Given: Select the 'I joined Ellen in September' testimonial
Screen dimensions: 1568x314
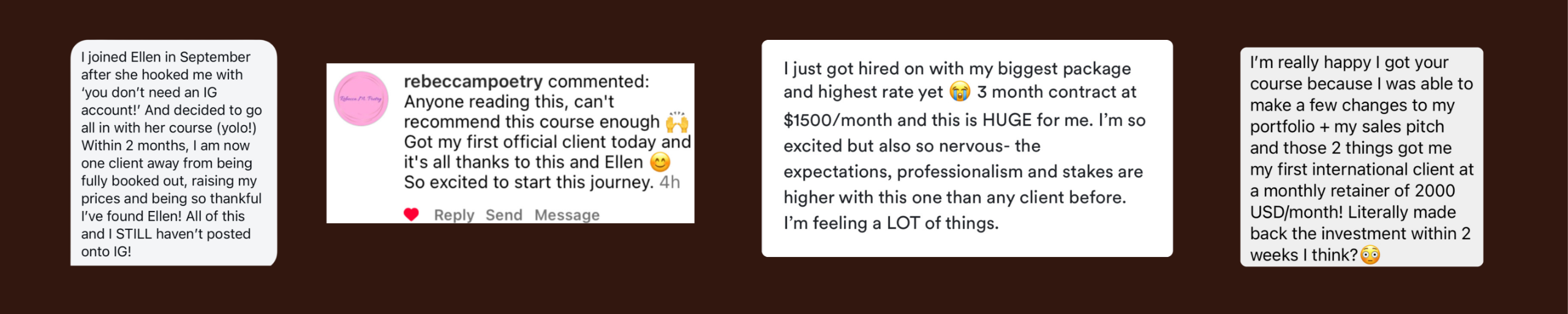Looking at the screenshot, I should coord(173,153).
